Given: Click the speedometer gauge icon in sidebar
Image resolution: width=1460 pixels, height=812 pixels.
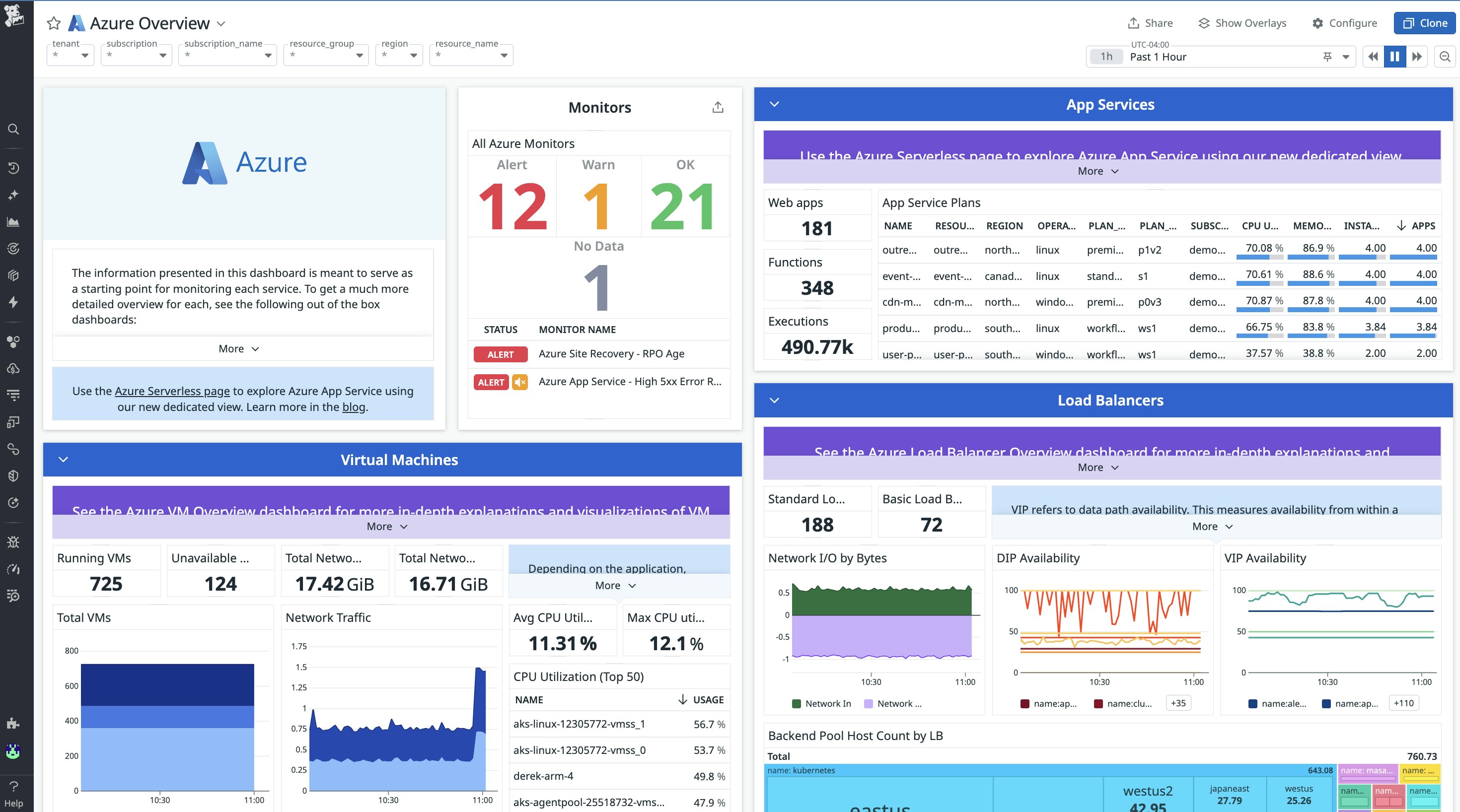Looking at the screenshot, I should pyautogui.click(x=13, y=568).
